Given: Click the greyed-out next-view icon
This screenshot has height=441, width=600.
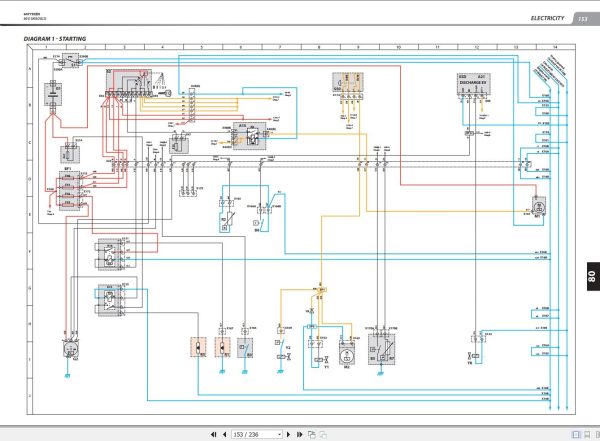Looking at the screenshot, I should click(323, 434).
